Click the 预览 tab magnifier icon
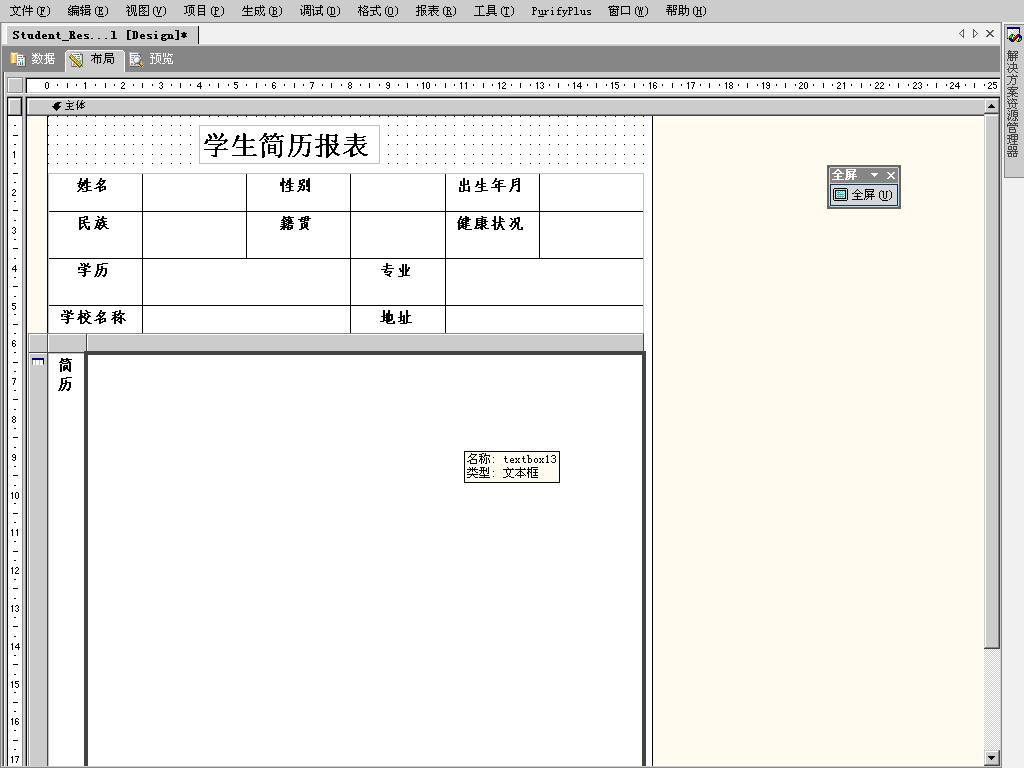1024x768 pixels. click(x=136, y=59)
